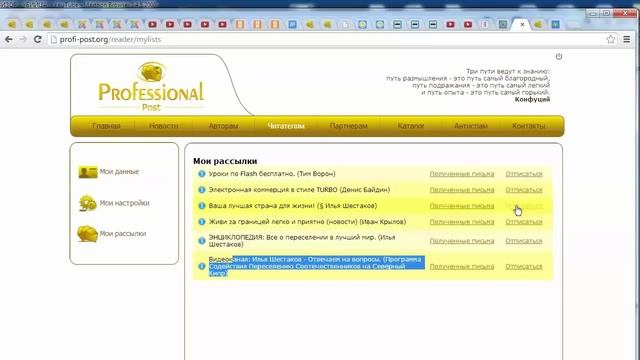Switch to the first browser tab
The width and height of the screenshot is (640, 360).
(12, 24)
